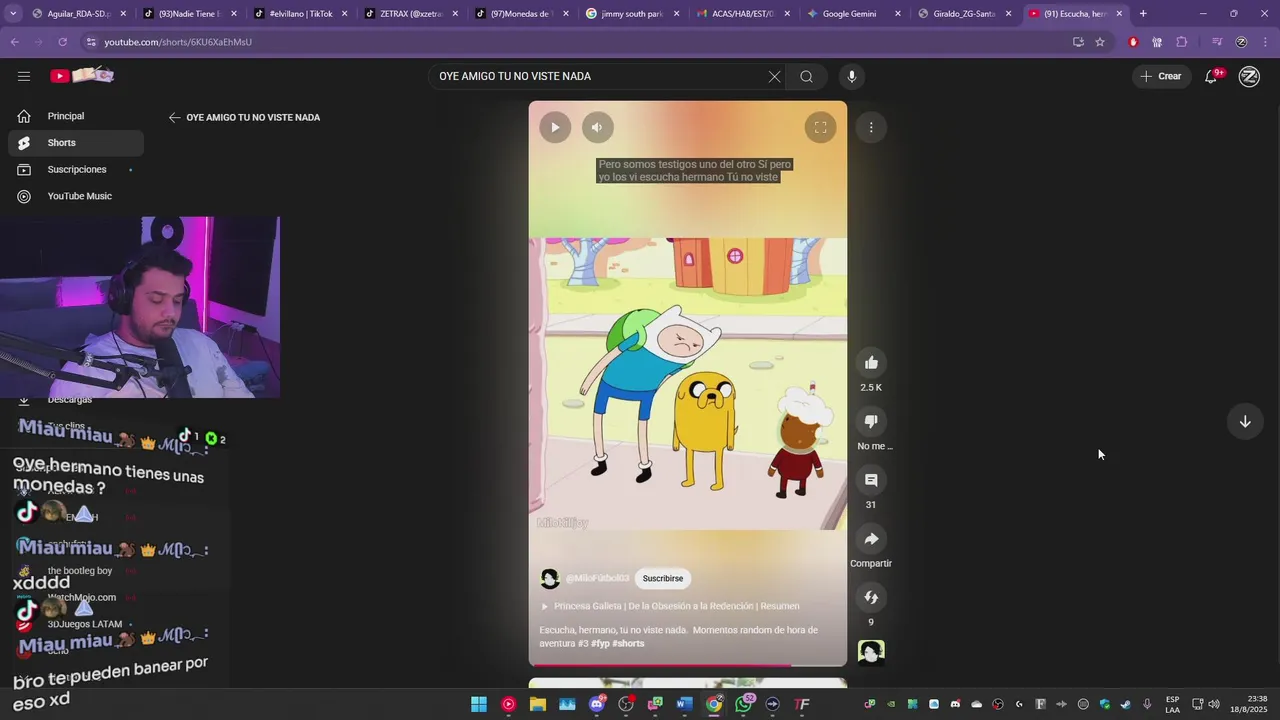Mute the short's audio
This screenshot has width=1280, height=720.
[597, 127]
